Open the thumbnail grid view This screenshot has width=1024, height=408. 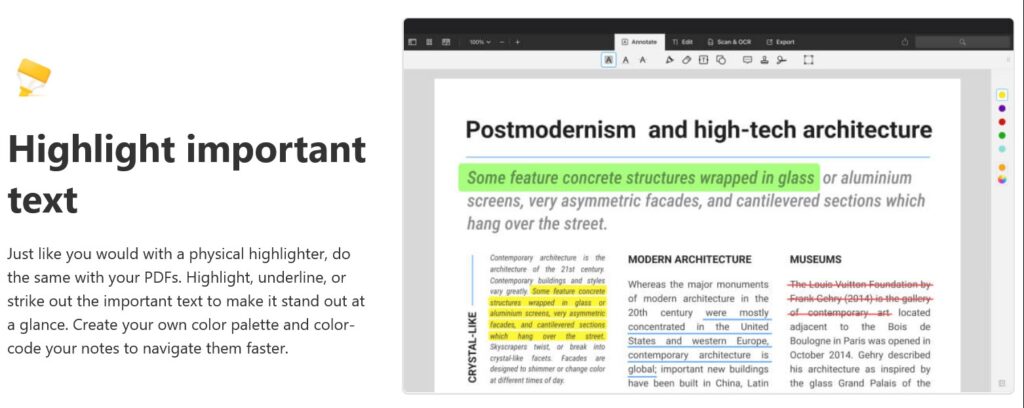pyautogui.click(x=429, y=42)
